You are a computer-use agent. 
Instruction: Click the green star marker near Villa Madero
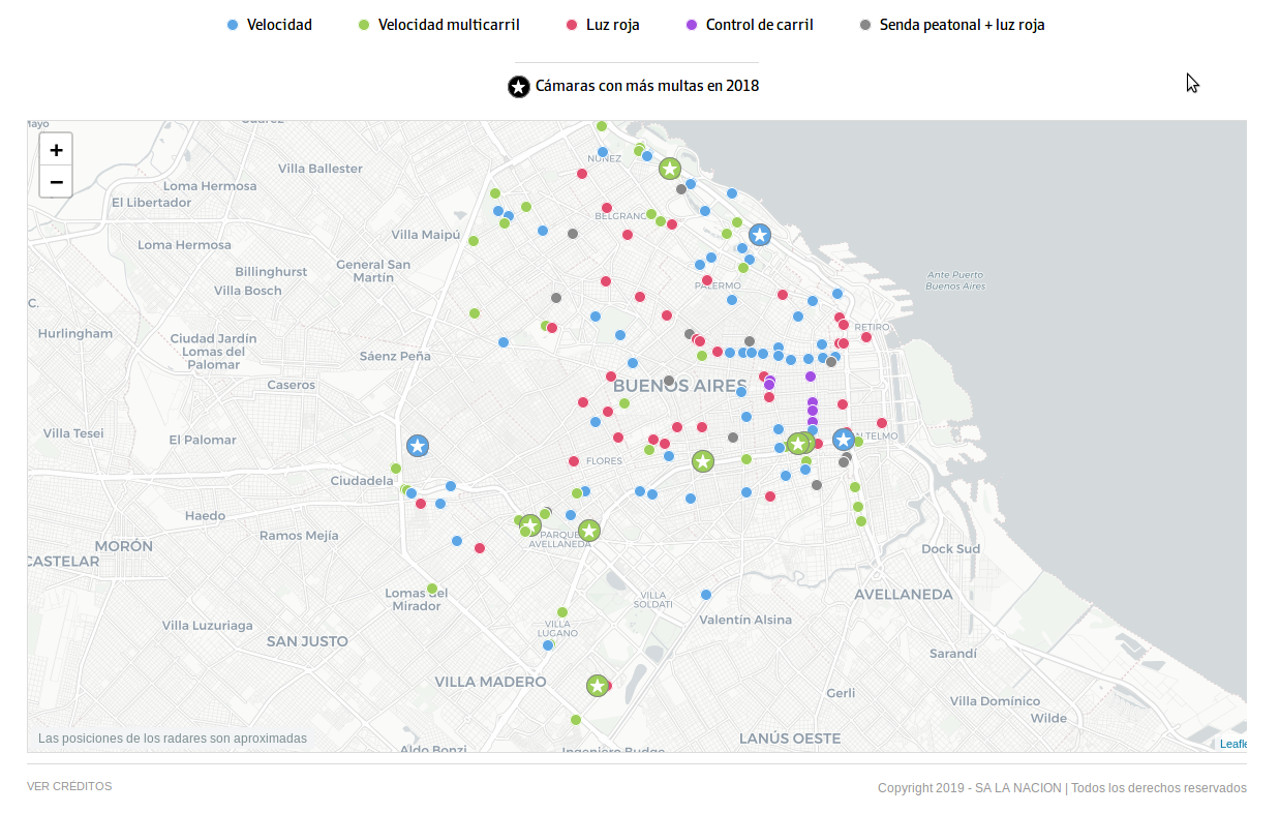(597, 686)
